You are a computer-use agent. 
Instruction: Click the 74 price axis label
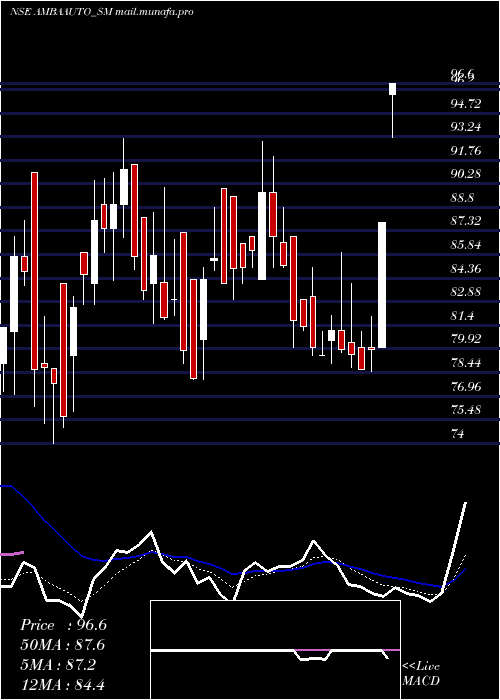(458, 433)
